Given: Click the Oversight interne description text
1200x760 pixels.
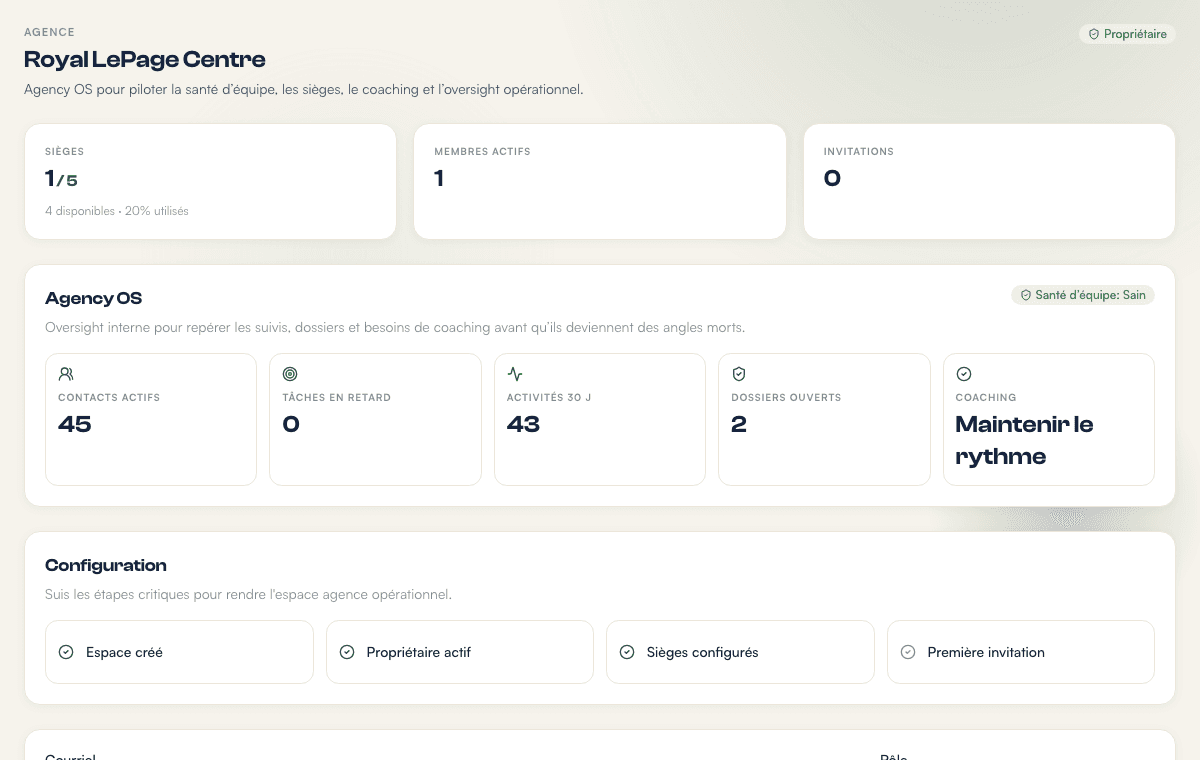Looking at the screenshot, I should click(x=395, y=327).
